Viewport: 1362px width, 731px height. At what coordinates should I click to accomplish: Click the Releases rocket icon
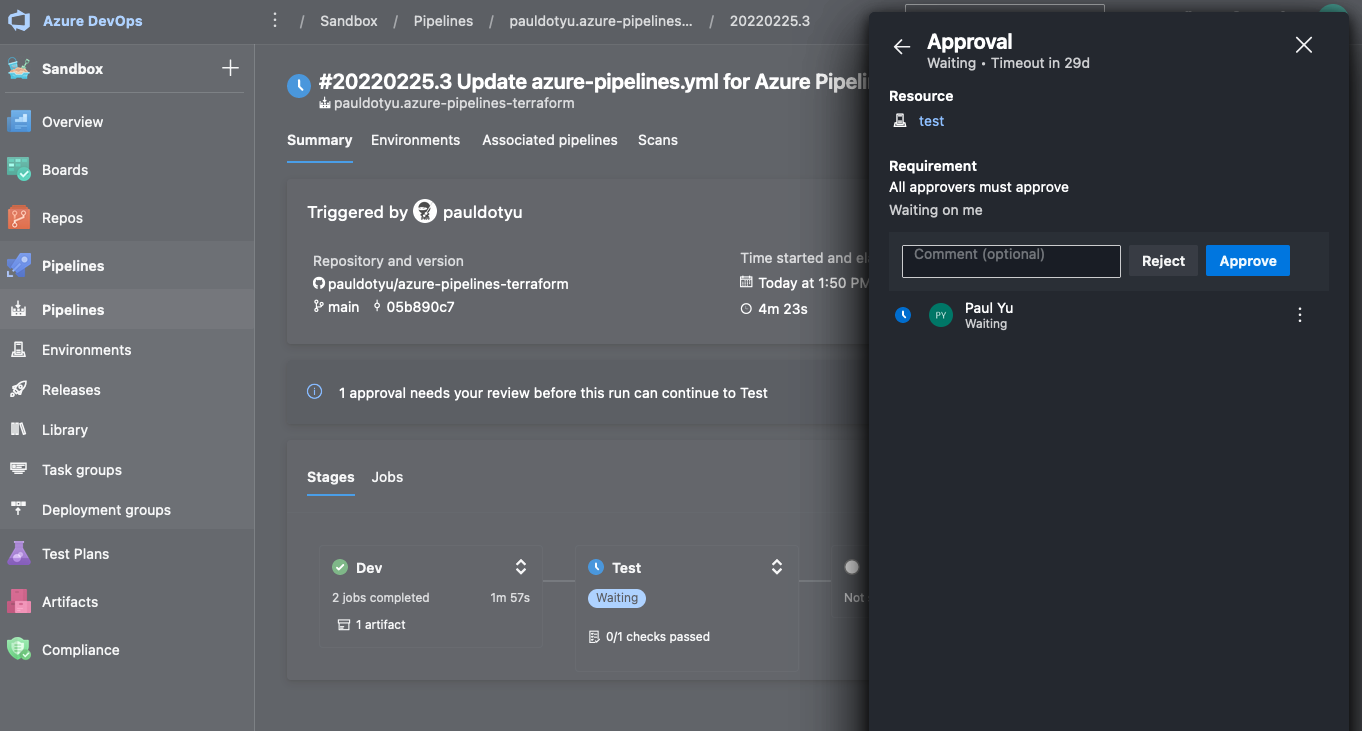(19, 390)
